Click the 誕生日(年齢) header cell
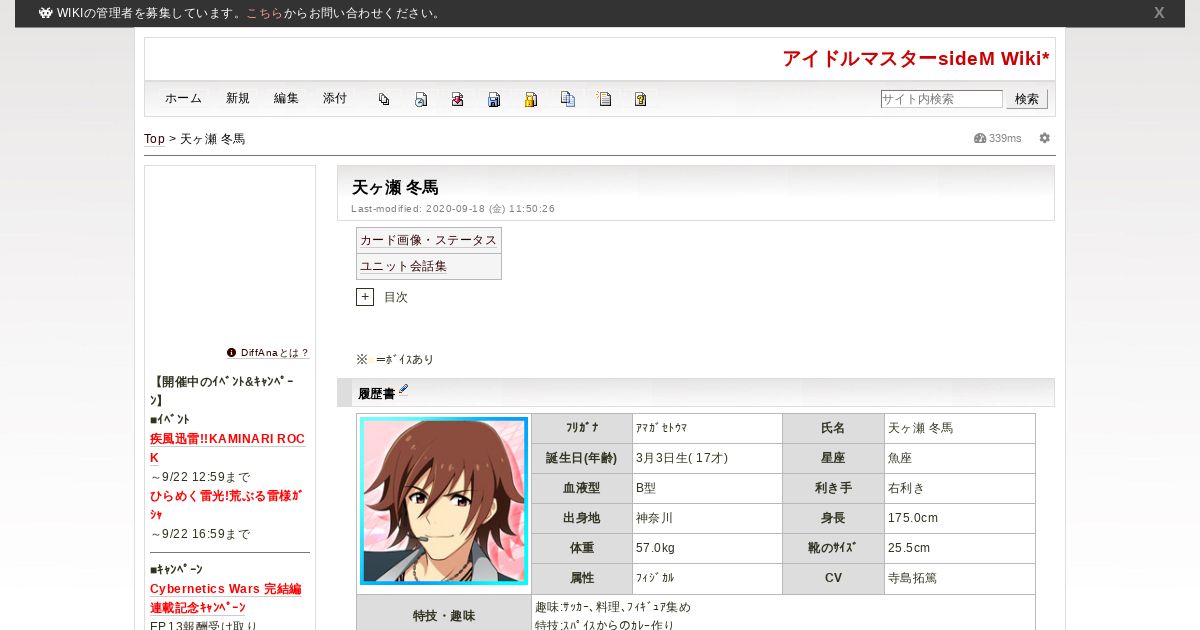The width and height of the screenshot is (1200, 630). [582, 458]
